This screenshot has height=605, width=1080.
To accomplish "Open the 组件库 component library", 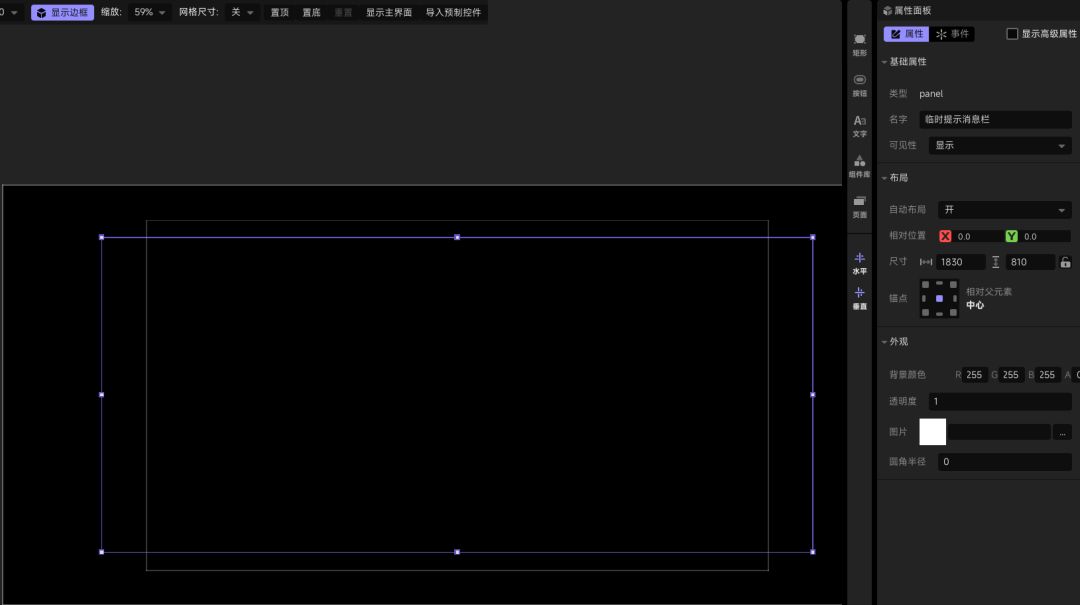I will (x=860, y=167).
